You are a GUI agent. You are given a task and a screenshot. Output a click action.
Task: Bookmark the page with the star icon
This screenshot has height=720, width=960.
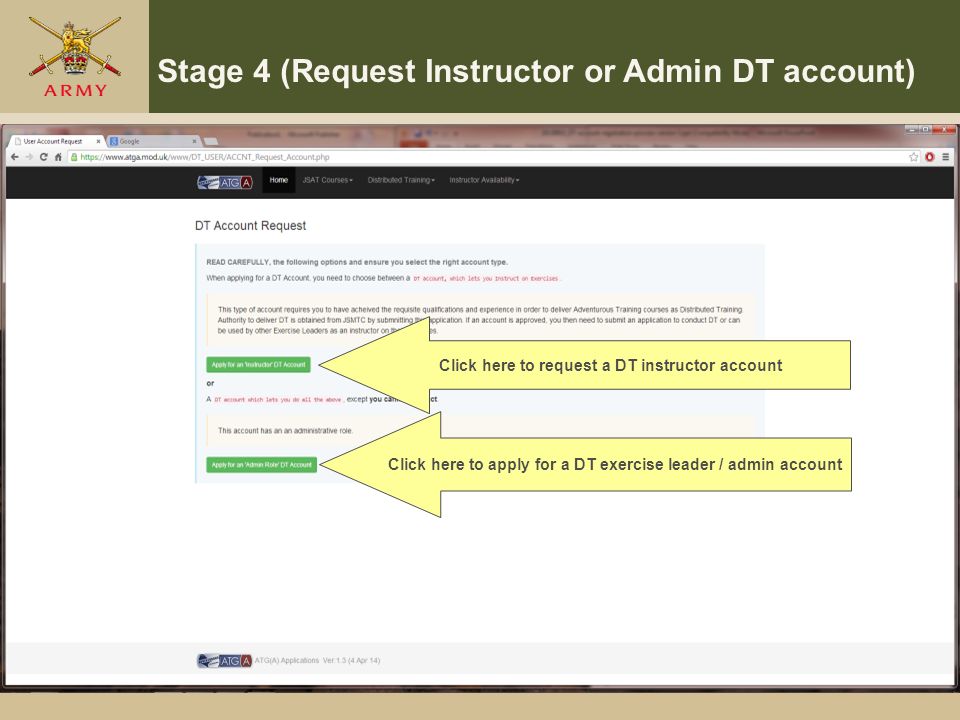click(913, 157)
